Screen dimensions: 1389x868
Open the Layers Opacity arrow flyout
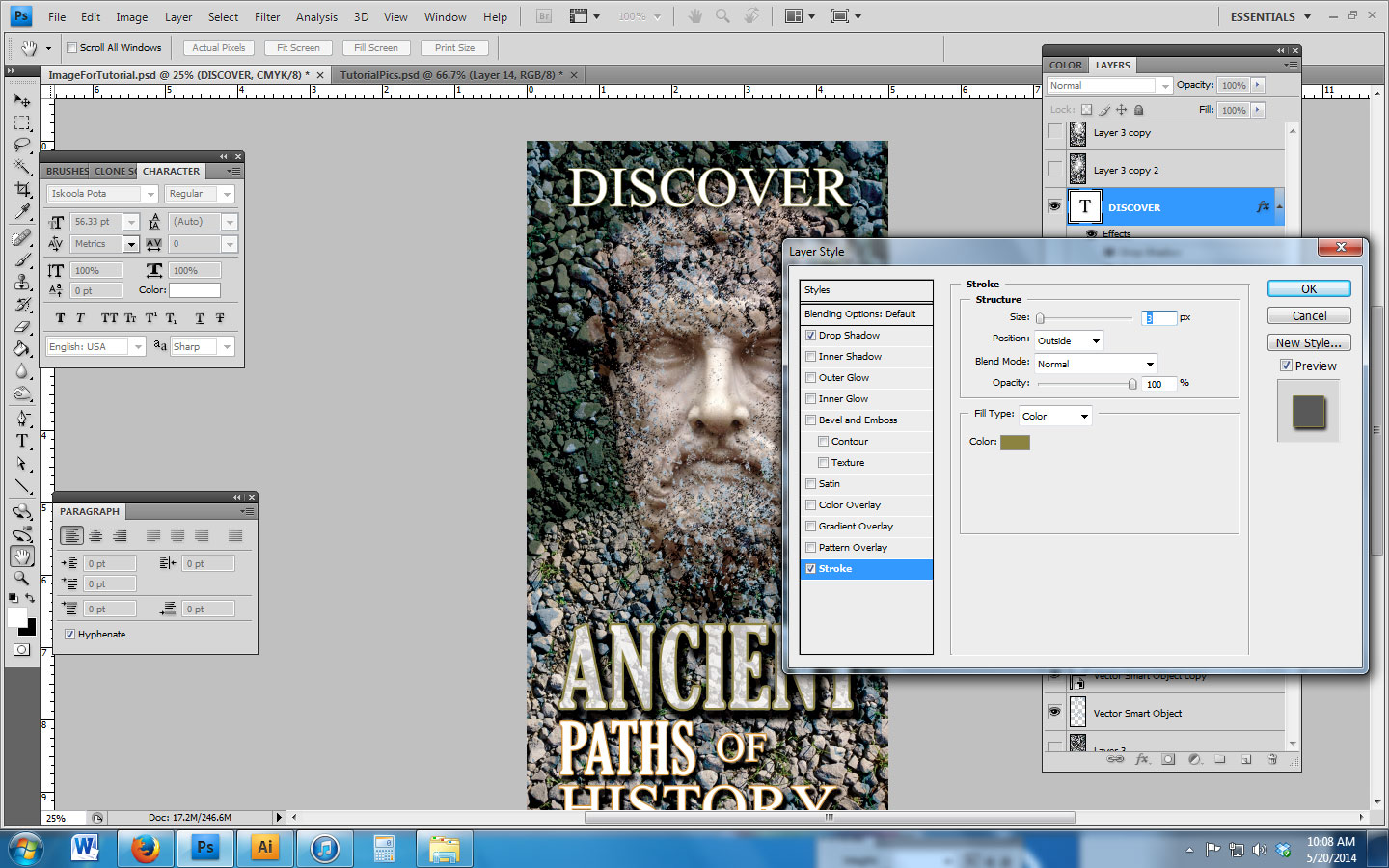tap(1259, 85)
